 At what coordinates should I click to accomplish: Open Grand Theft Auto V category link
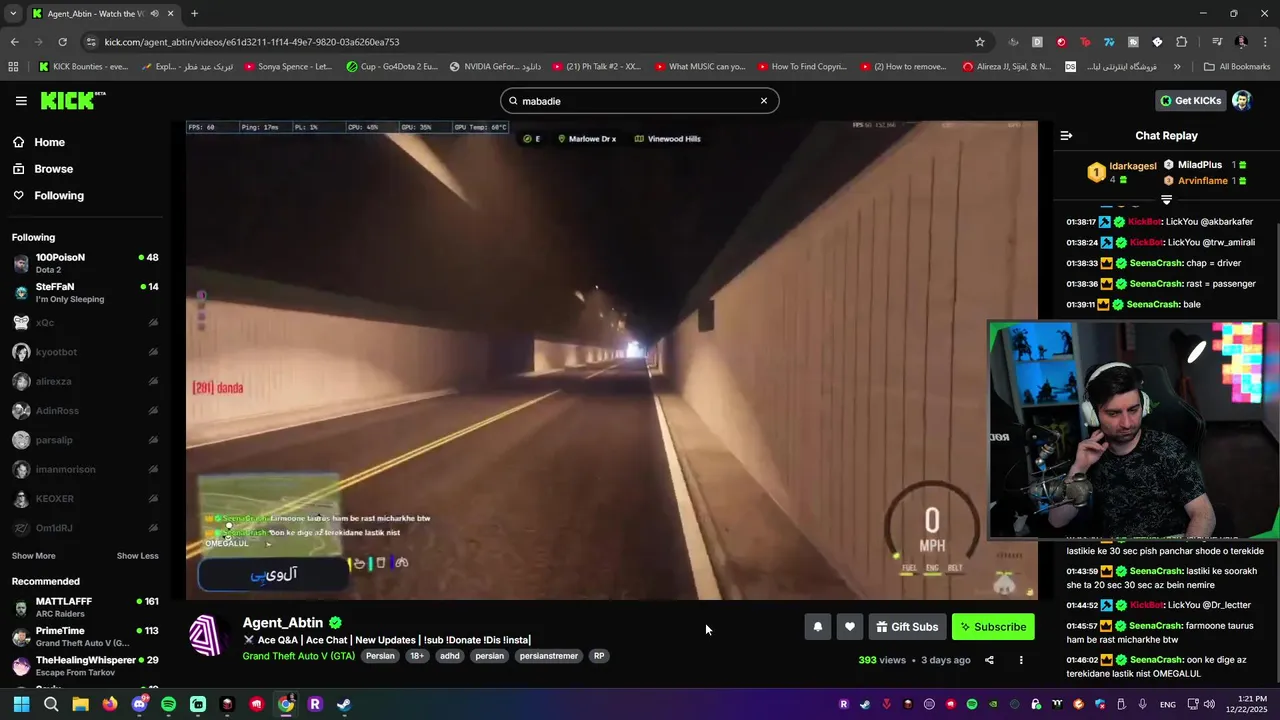(298, 656)
